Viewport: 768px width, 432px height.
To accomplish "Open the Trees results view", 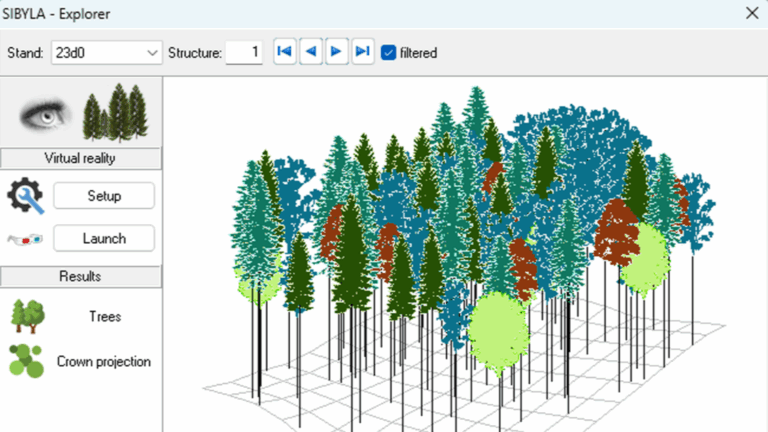I will coord(104,317).
